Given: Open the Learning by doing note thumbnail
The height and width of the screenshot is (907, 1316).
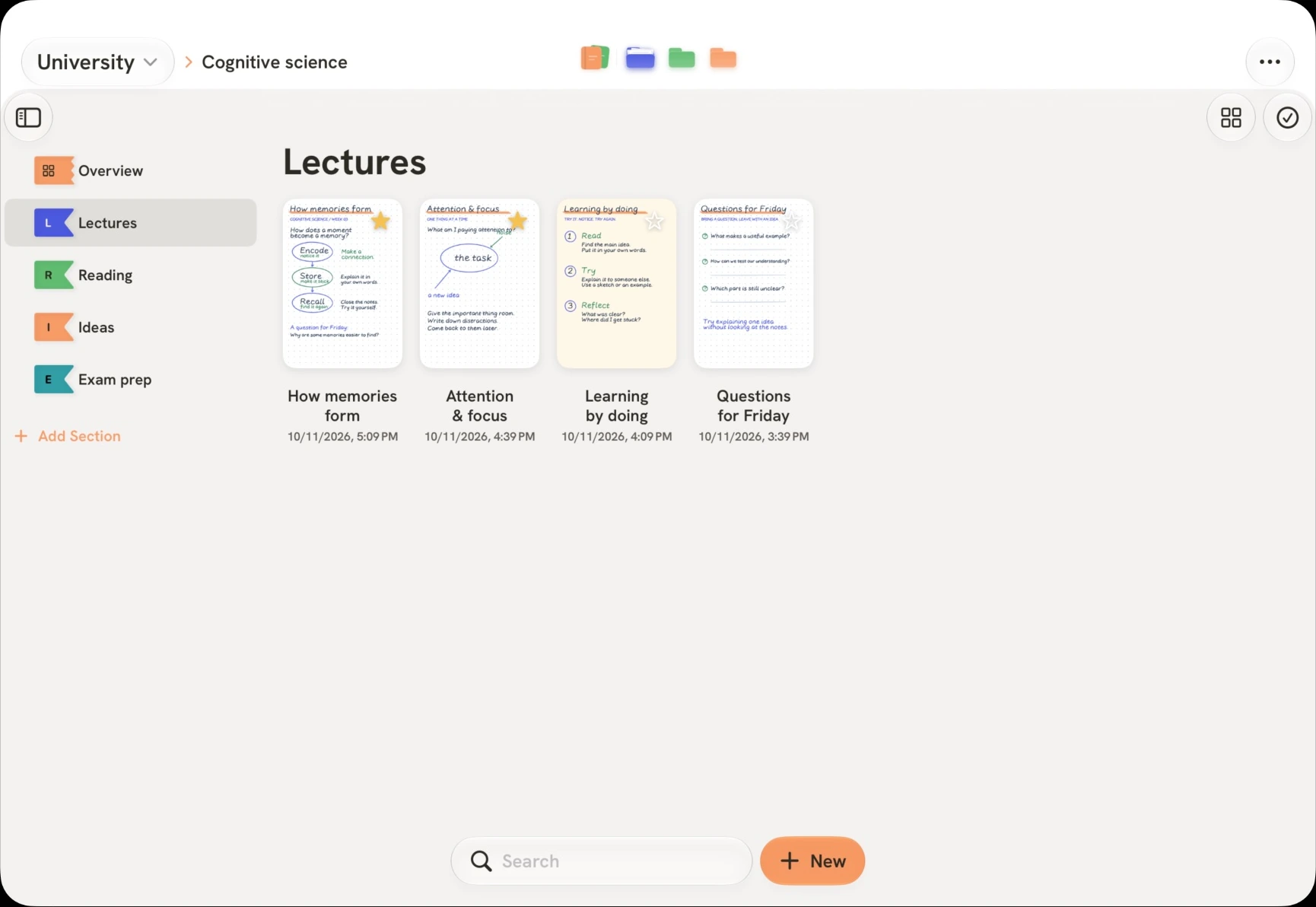Looking at the screenshot, I should click(x=616, y=284).
